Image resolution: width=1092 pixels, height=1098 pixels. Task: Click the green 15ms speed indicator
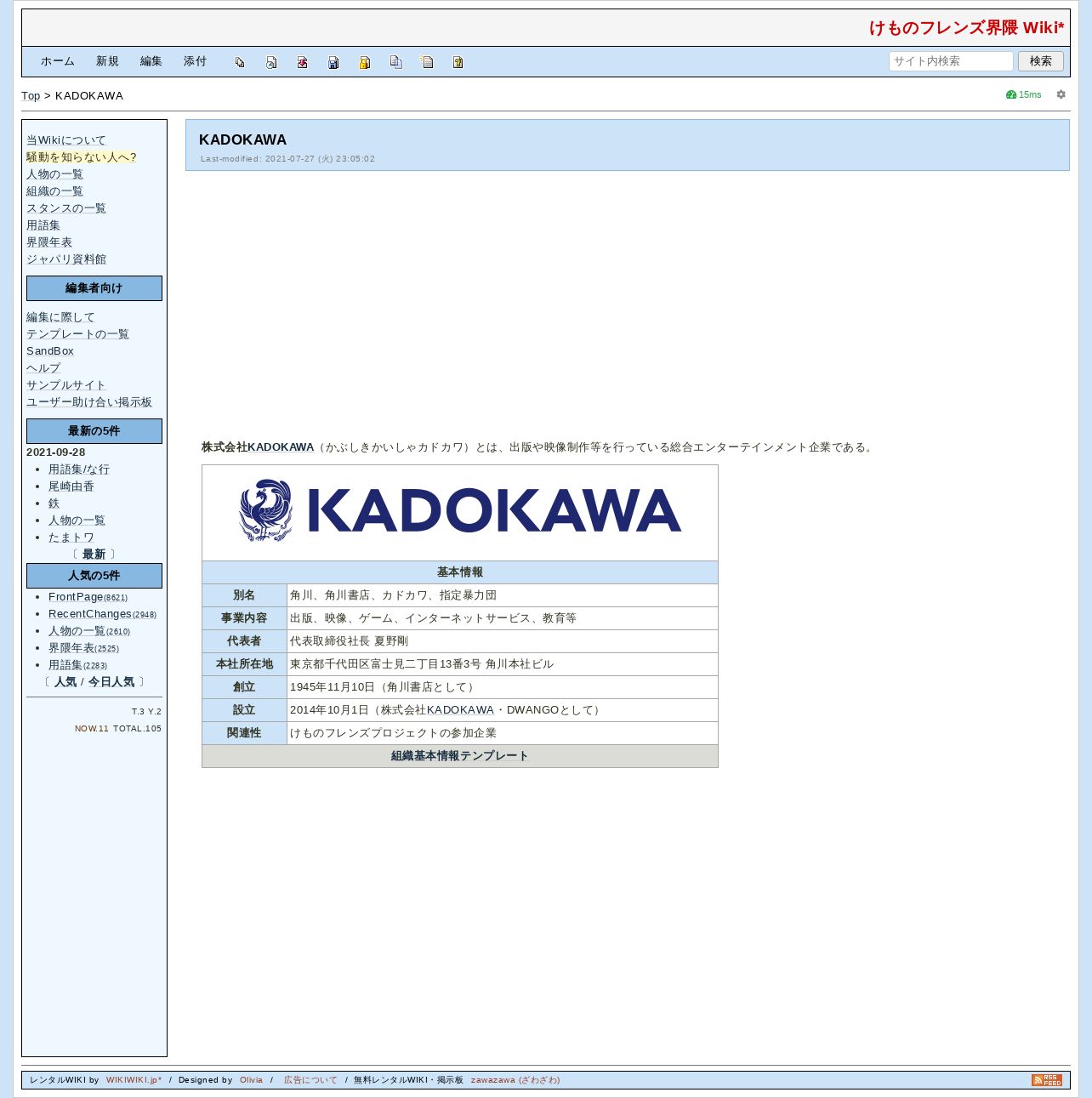(x=1023, y=94)
